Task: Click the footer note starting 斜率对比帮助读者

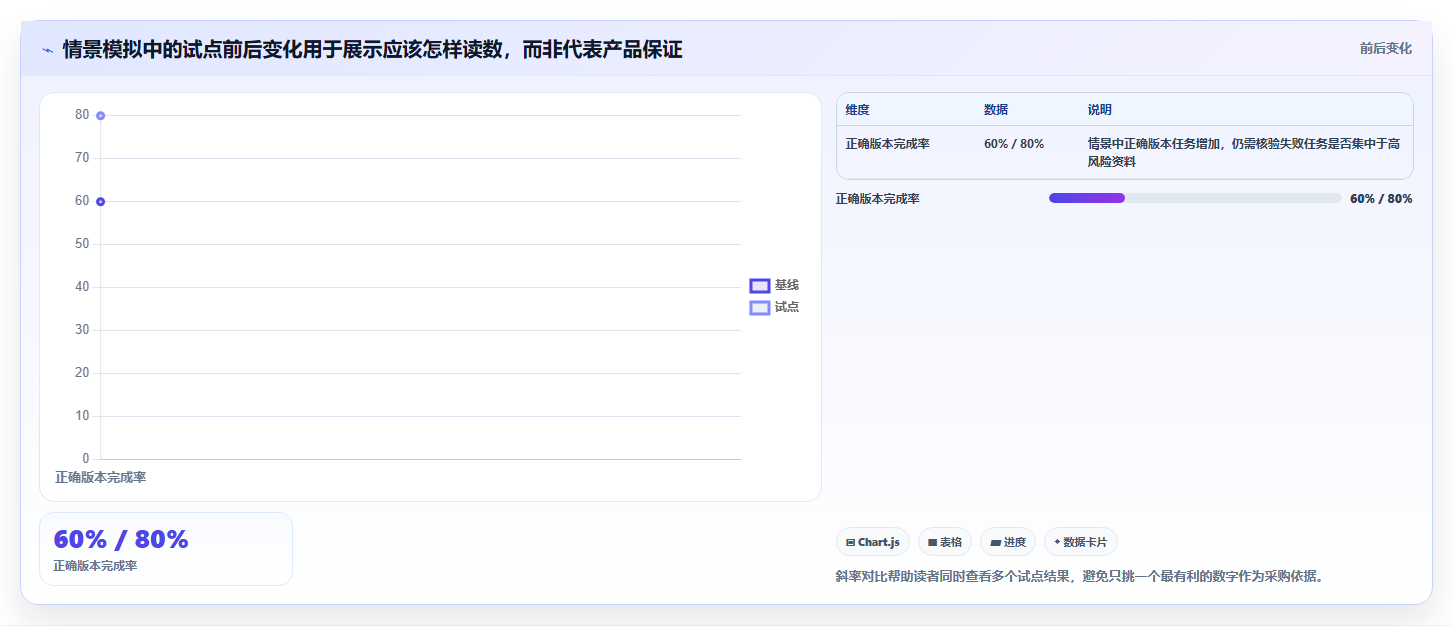Action: tap(1080, 577)
